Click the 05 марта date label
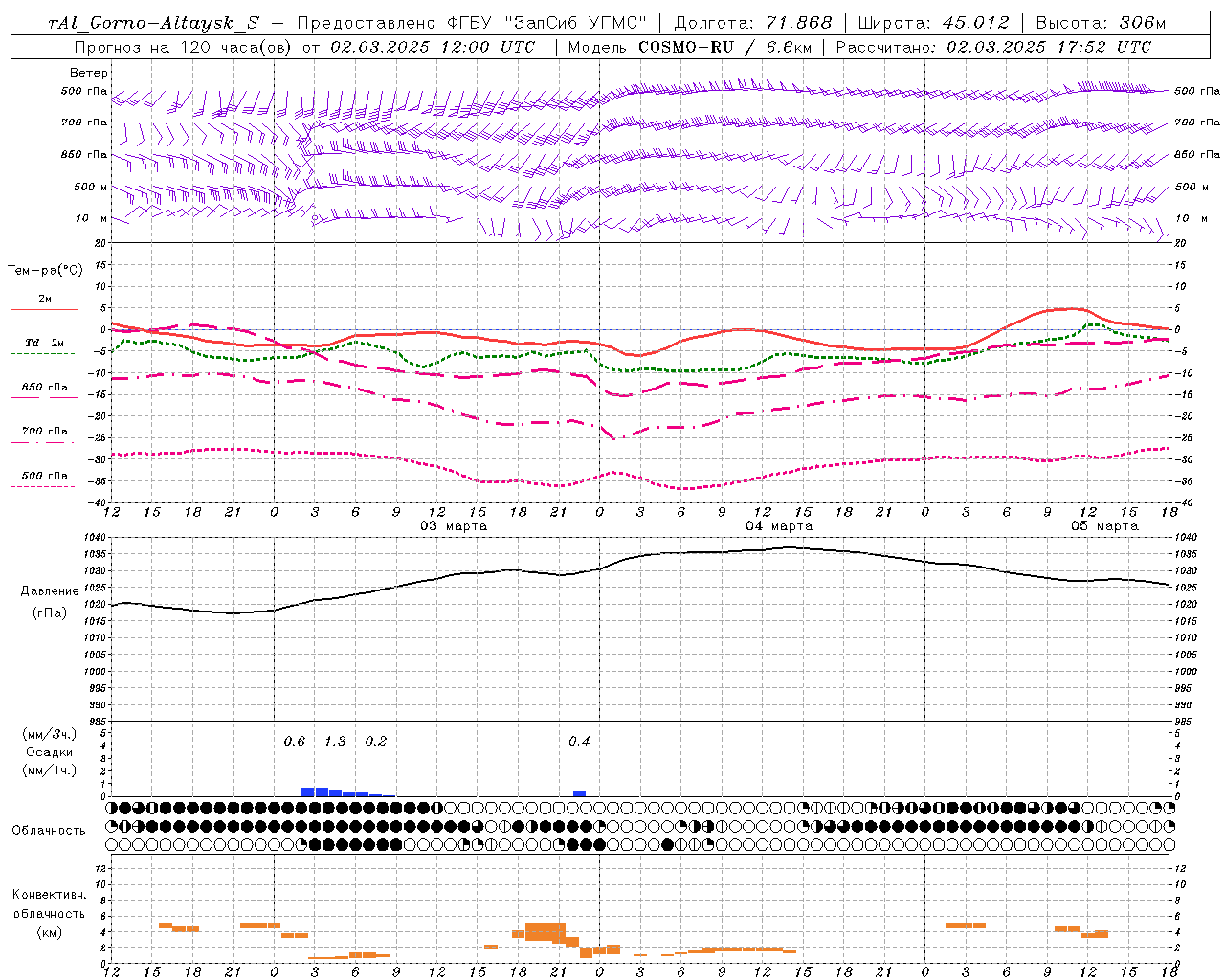This screenshot has height=980, width=1225. pyautogui.click(x=1104, y=526)
